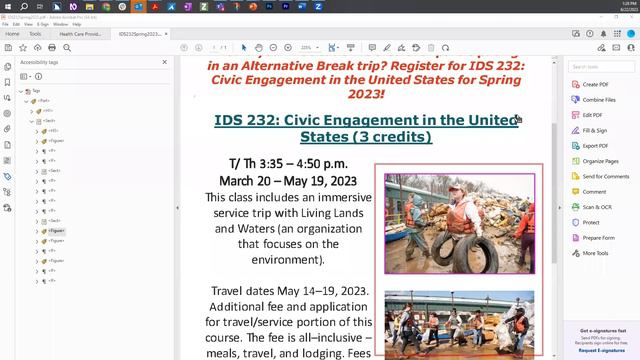
Task: Open the find text magnifier icon
Action: (67, 48)
